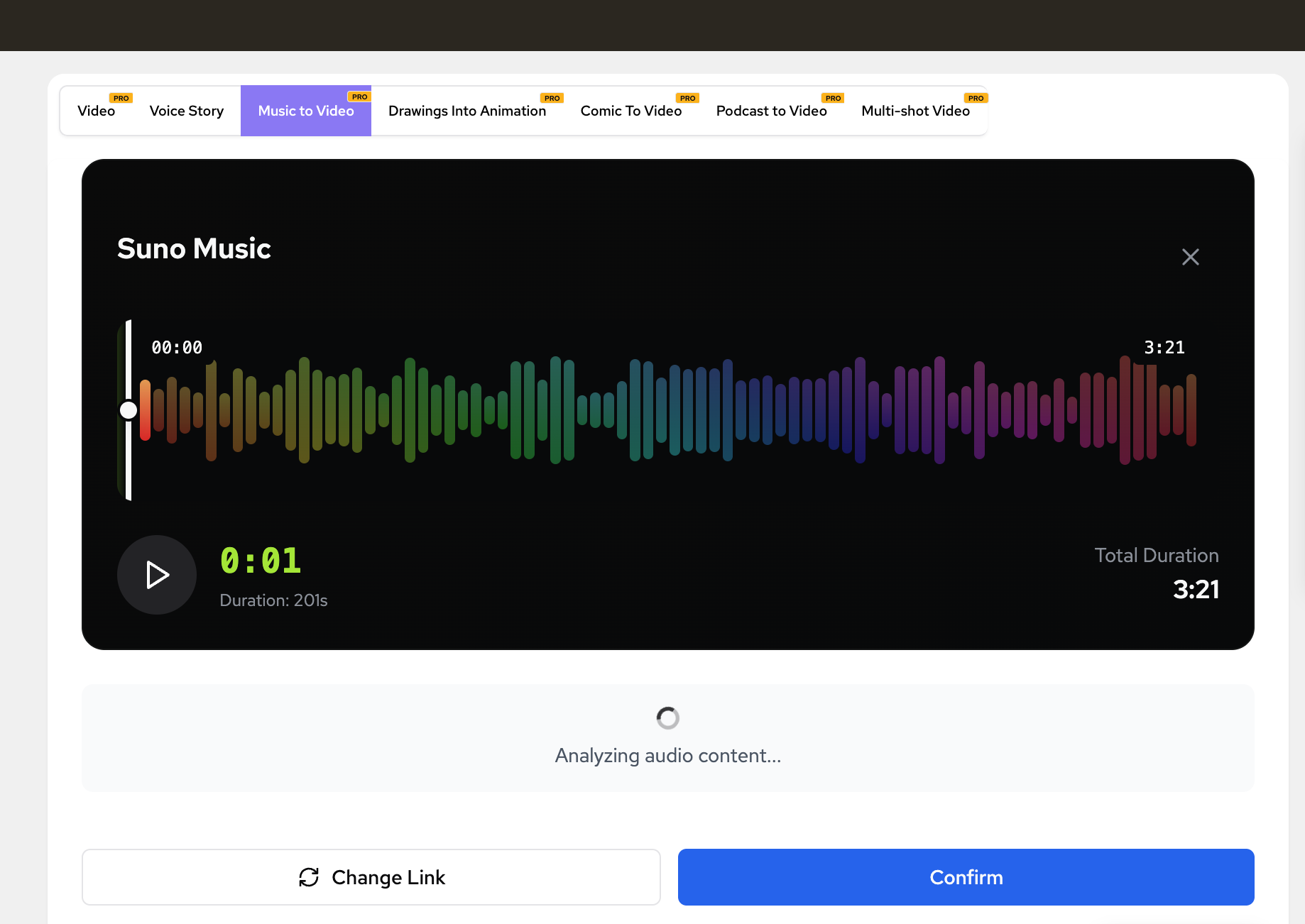Open the Voice Story tab
Viewport: 1305px width, 924px height.
(x=186, y=111)
